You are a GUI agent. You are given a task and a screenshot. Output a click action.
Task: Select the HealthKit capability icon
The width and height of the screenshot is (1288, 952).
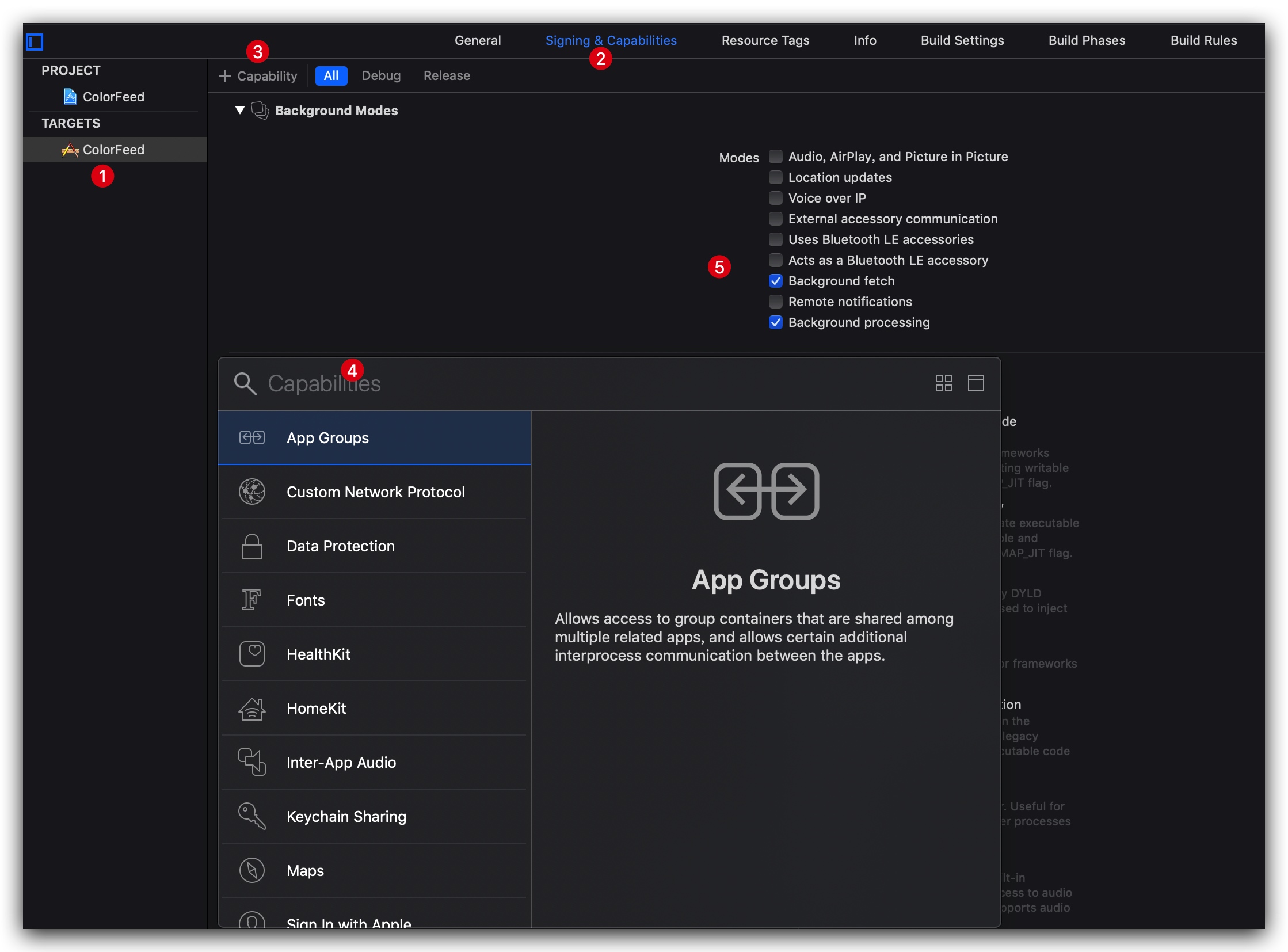252,654
